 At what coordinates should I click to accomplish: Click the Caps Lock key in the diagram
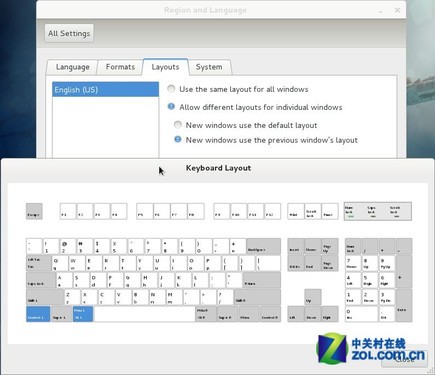[x=41, y=280]
